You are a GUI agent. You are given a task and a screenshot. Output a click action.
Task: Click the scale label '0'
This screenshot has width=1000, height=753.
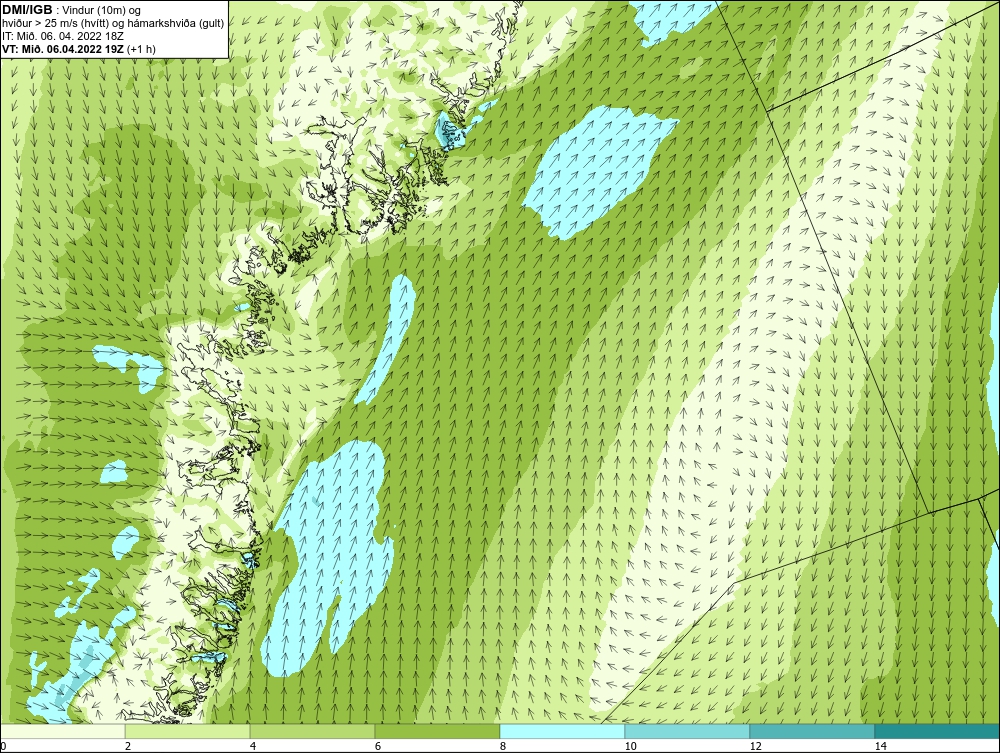pos(3,746)
